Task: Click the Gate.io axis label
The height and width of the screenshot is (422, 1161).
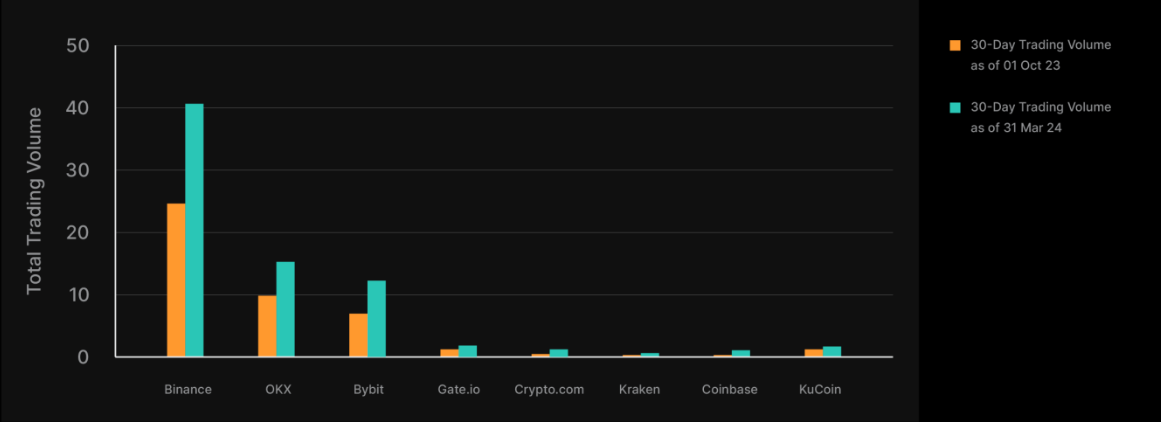Action: coord(459,389)
